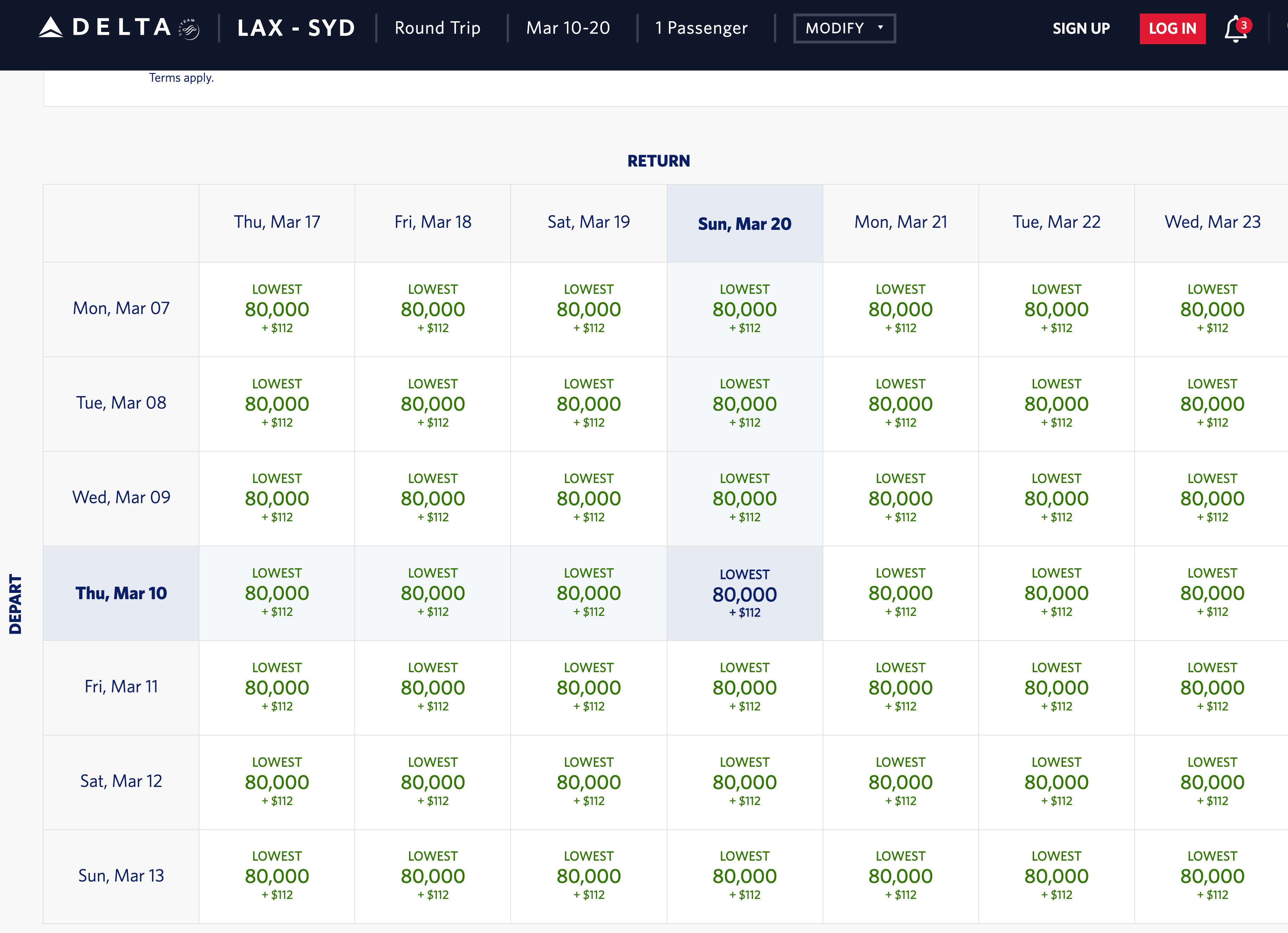
Task: Click the notification bell icon
Action: (1232, 27)
